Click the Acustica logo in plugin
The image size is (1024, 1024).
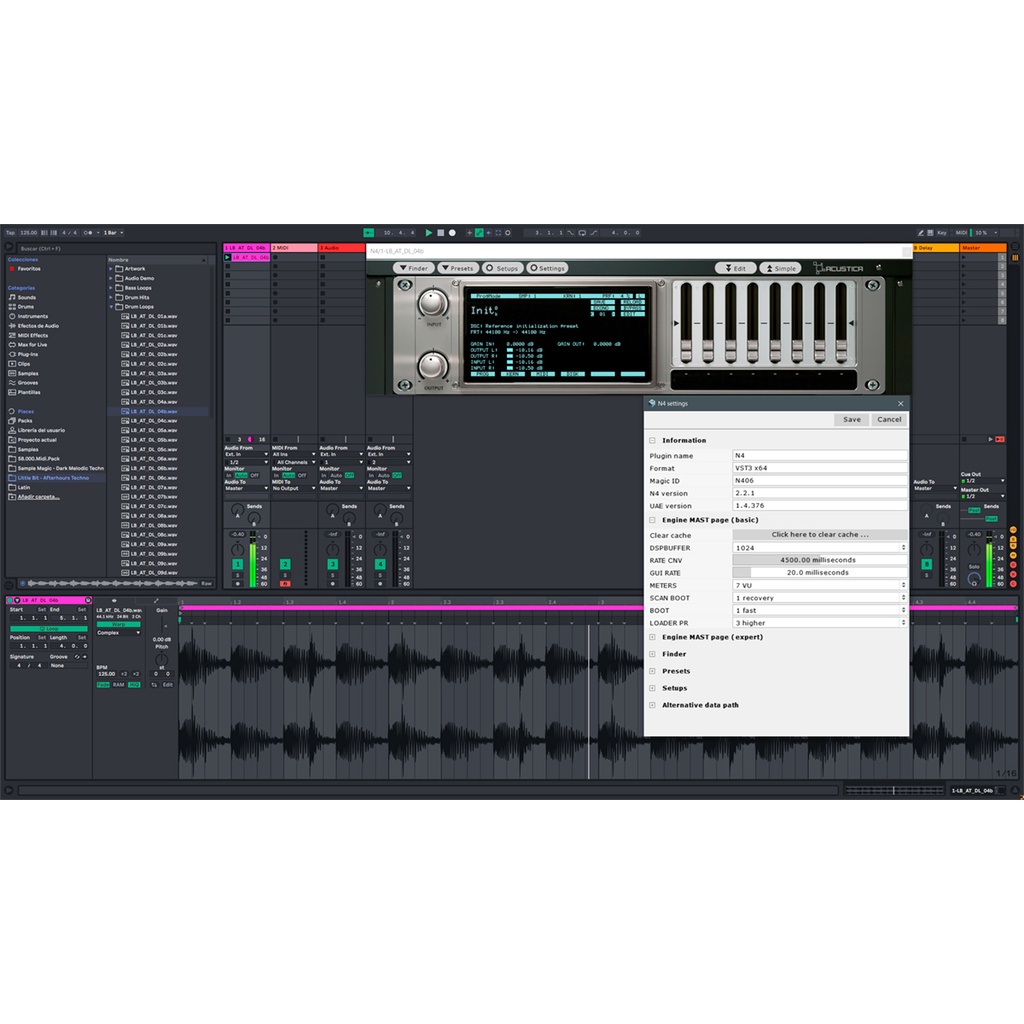point(838,268)
